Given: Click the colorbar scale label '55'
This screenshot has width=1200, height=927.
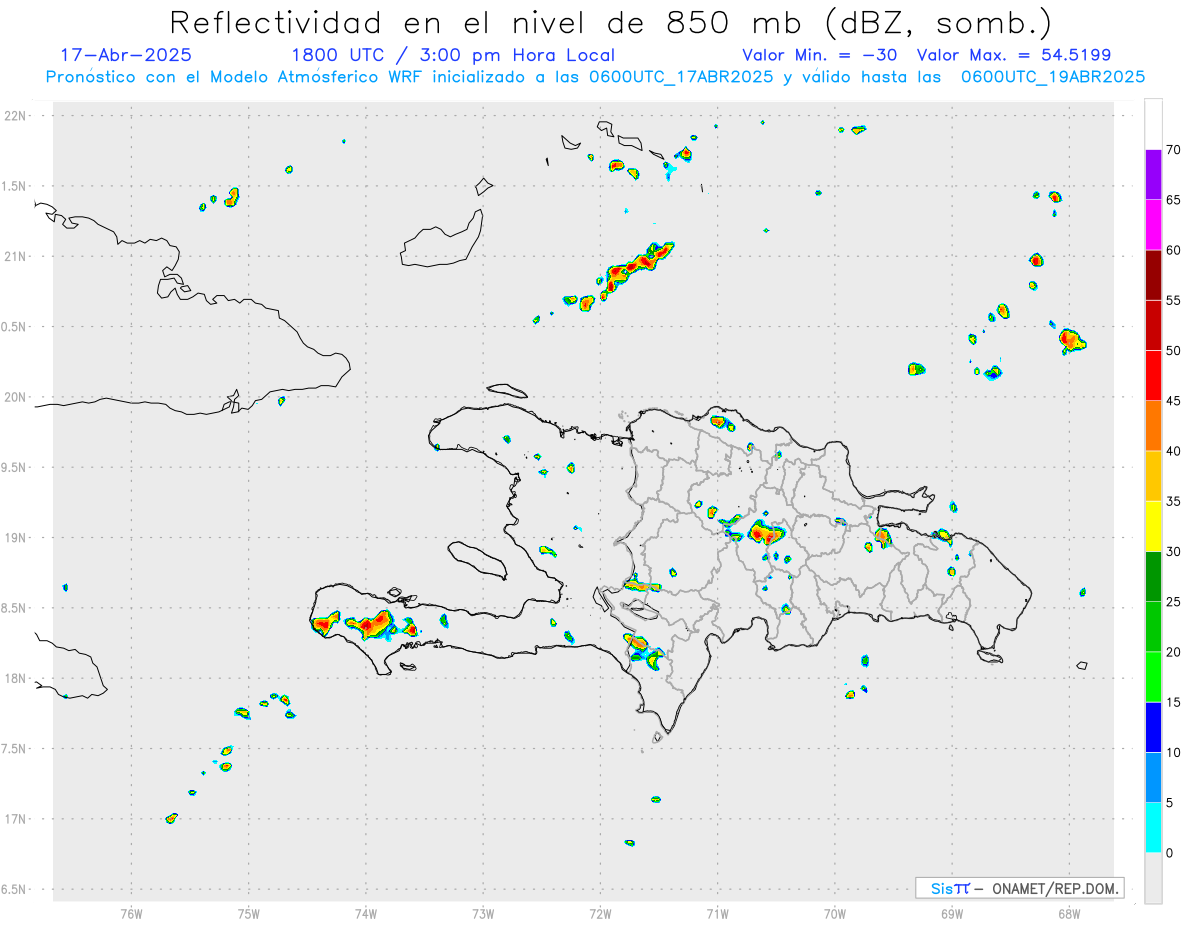Looking at the screenshot, I should click(1173, 300).
